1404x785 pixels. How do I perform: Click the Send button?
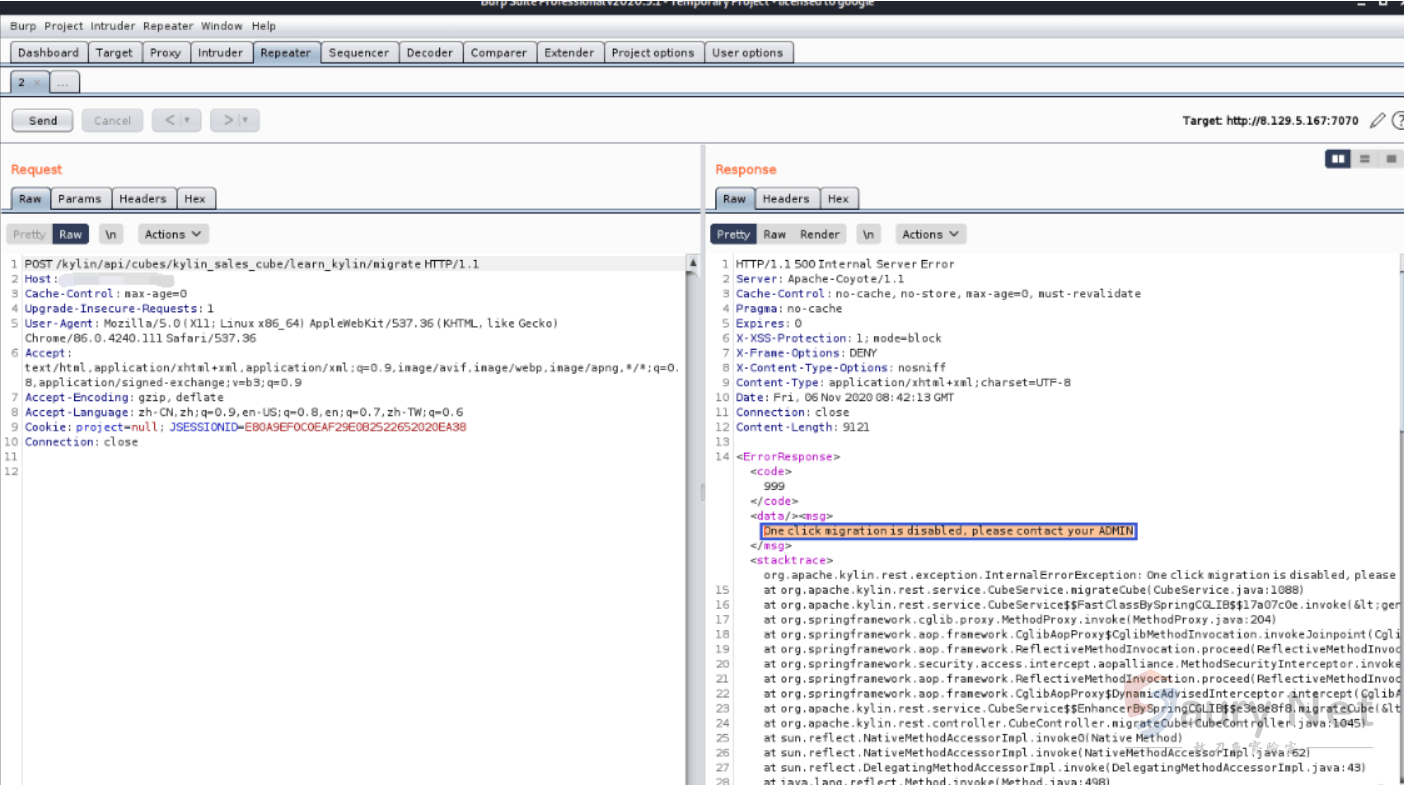pyautogui.click(x=43, y=121)
